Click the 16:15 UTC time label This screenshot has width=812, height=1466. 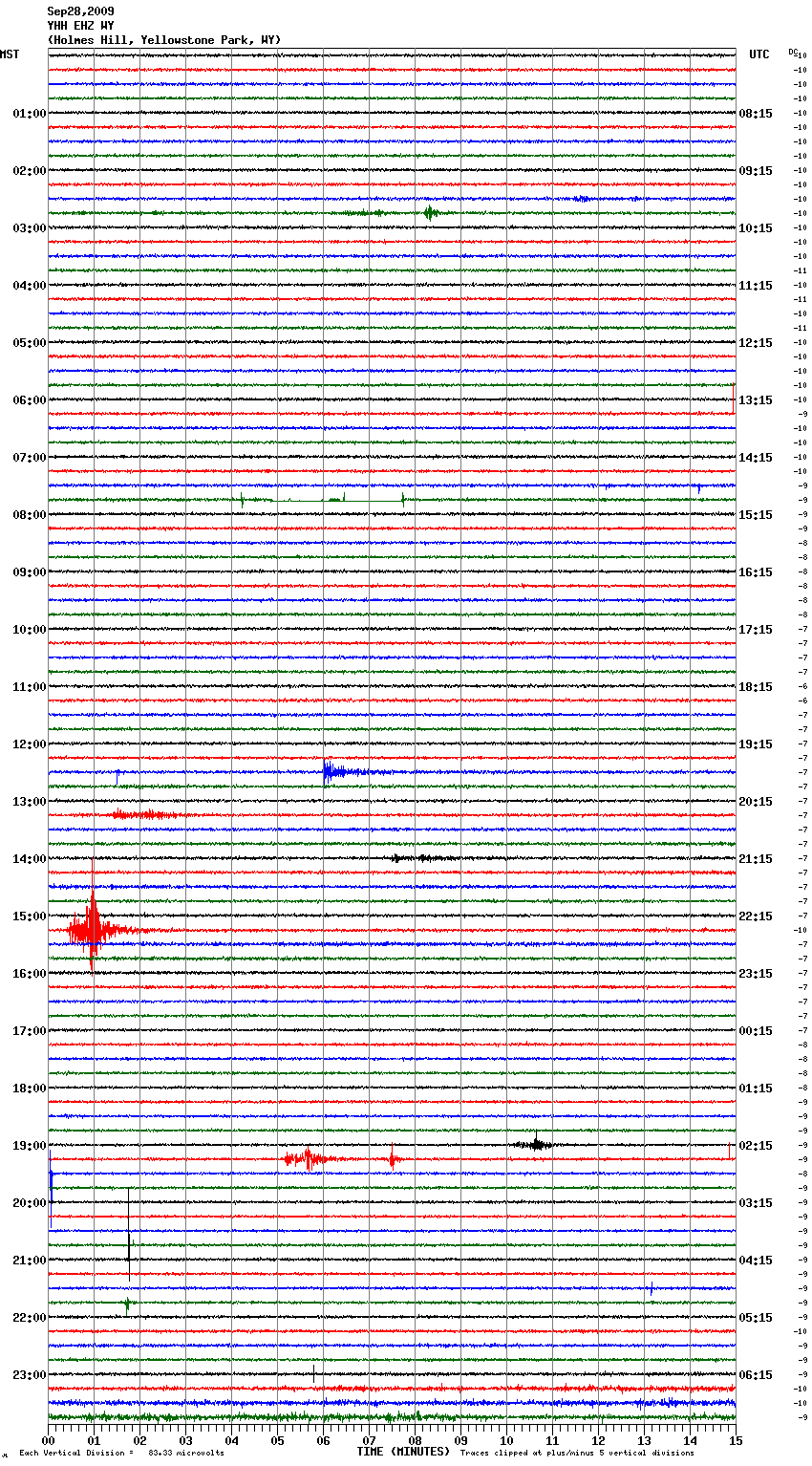pos(756,572)
